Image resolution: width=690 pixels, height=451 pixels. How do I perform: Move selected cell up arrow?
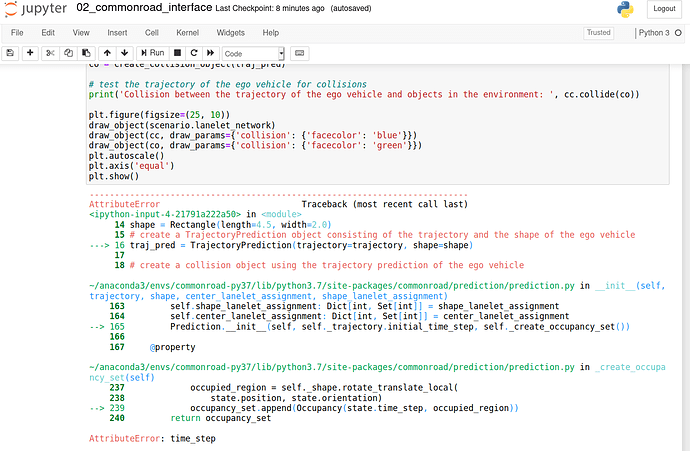[108, 53]
